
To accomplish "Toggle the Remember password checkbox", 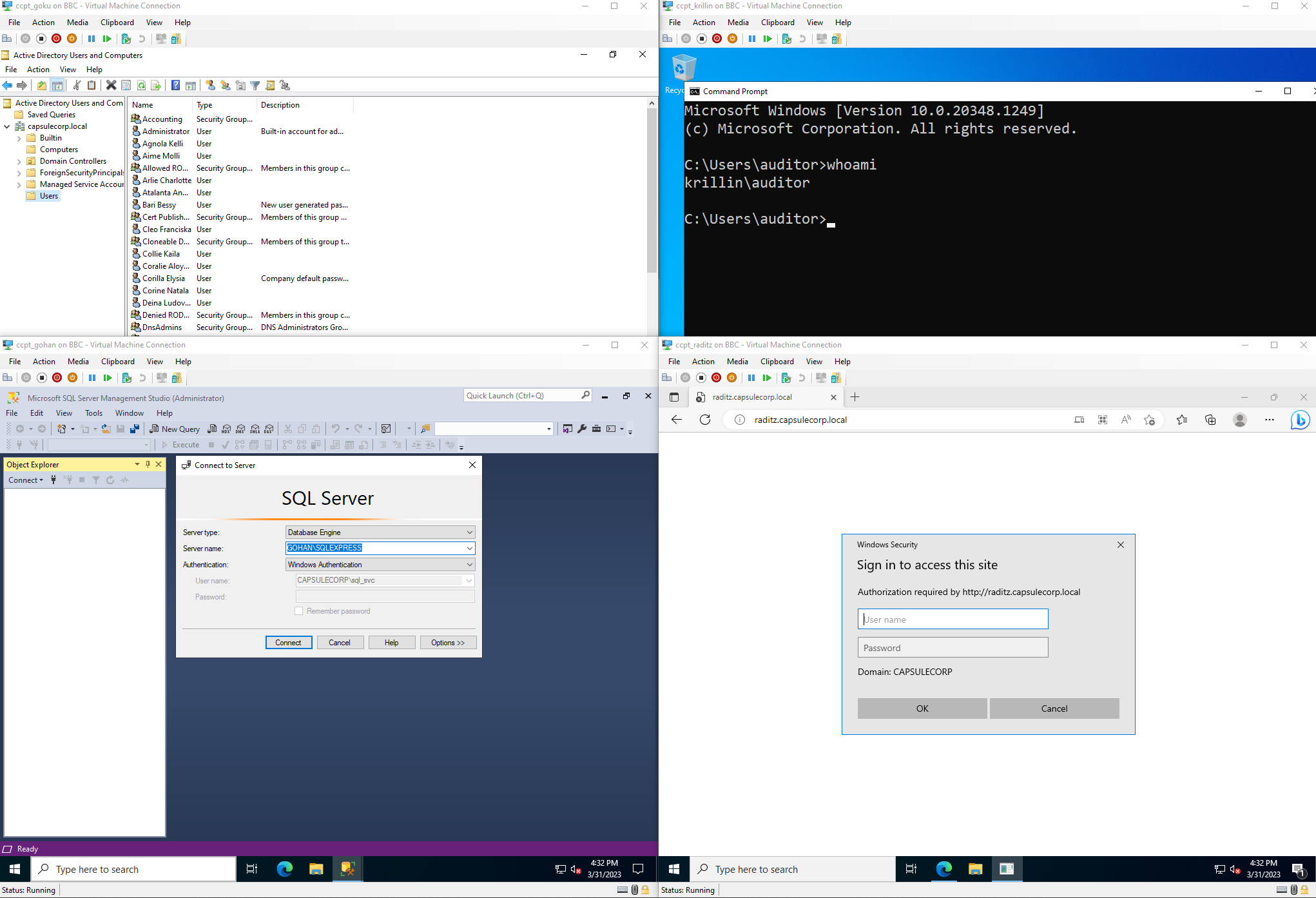I will (299, 611).
